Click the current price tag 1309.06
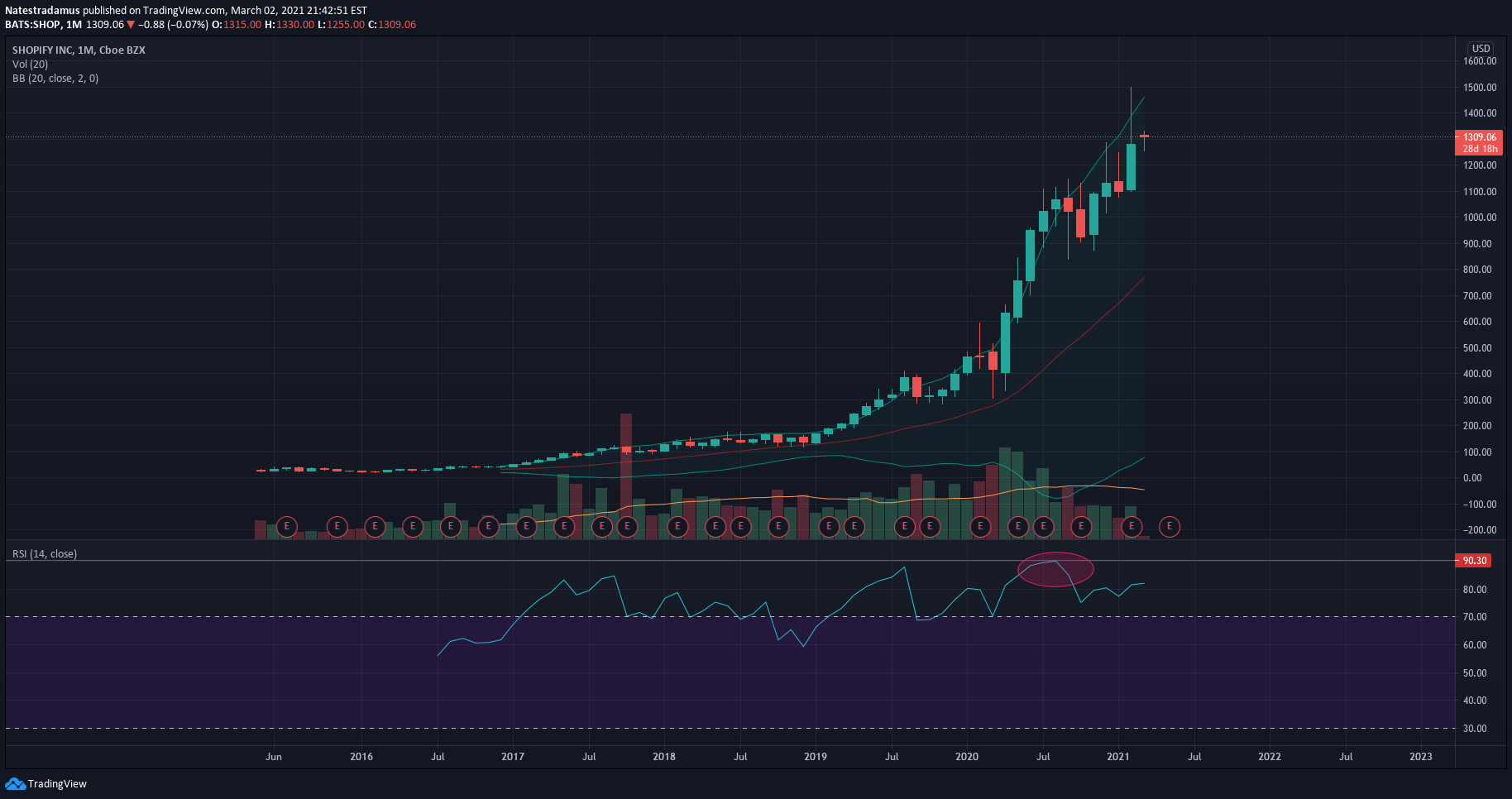Screen dimensions: 1512x799 click(1479, 137)
